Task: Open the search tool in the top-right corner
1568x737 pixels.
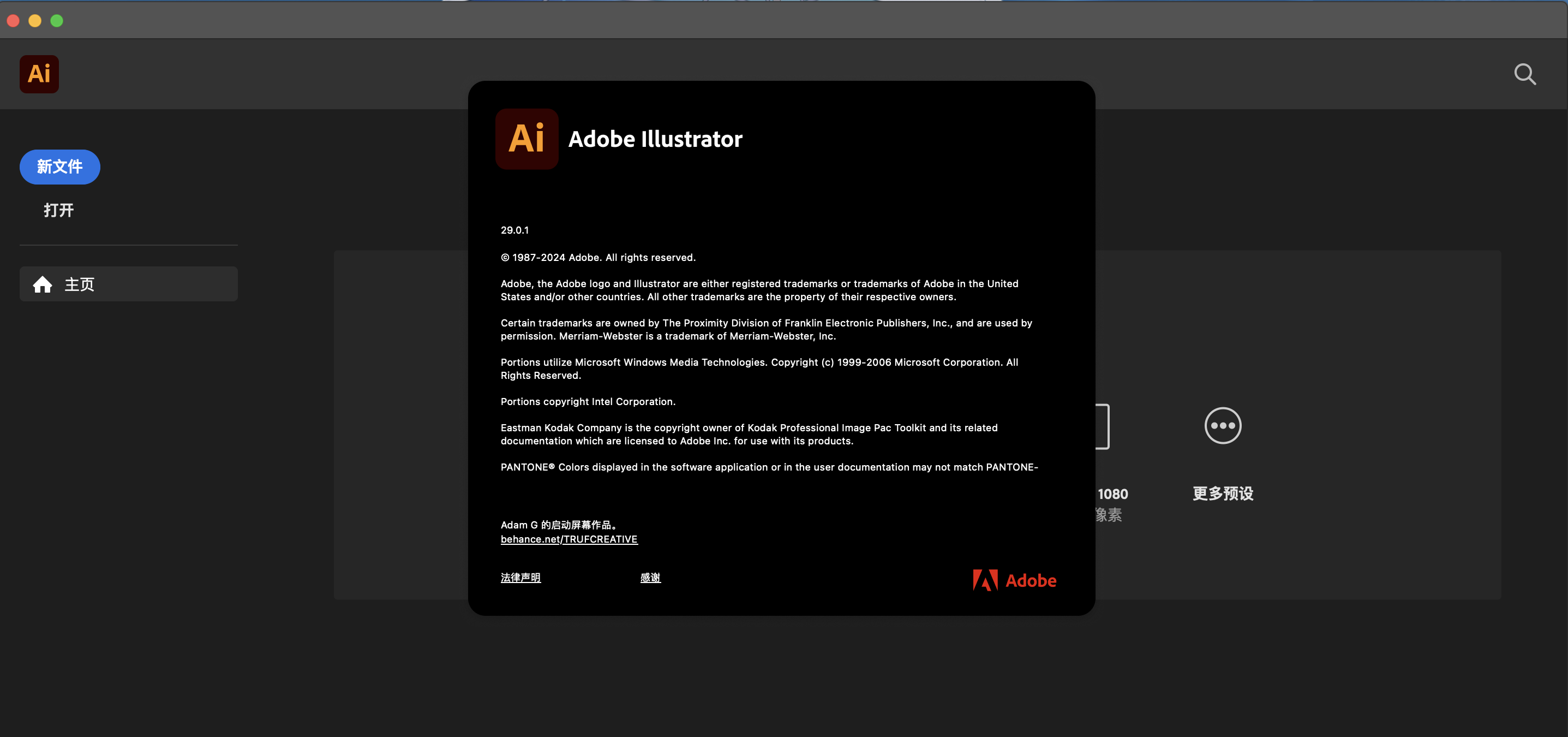Action: tap(1525, 74)
